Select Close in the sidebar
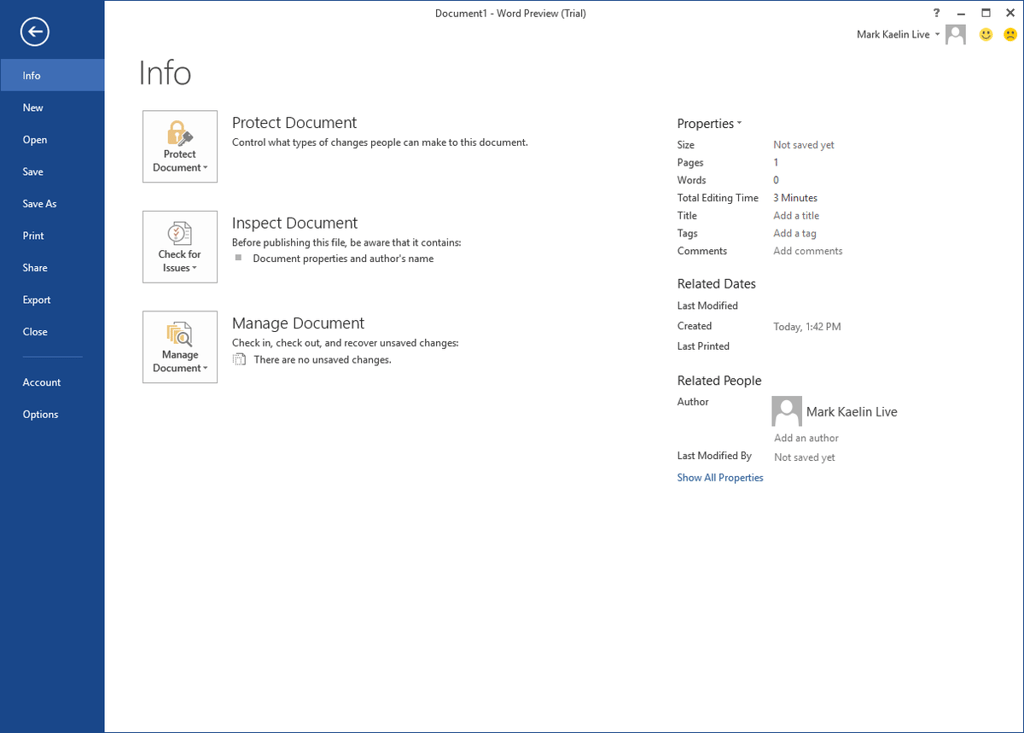1024x733 pixels. coord(52,331)
